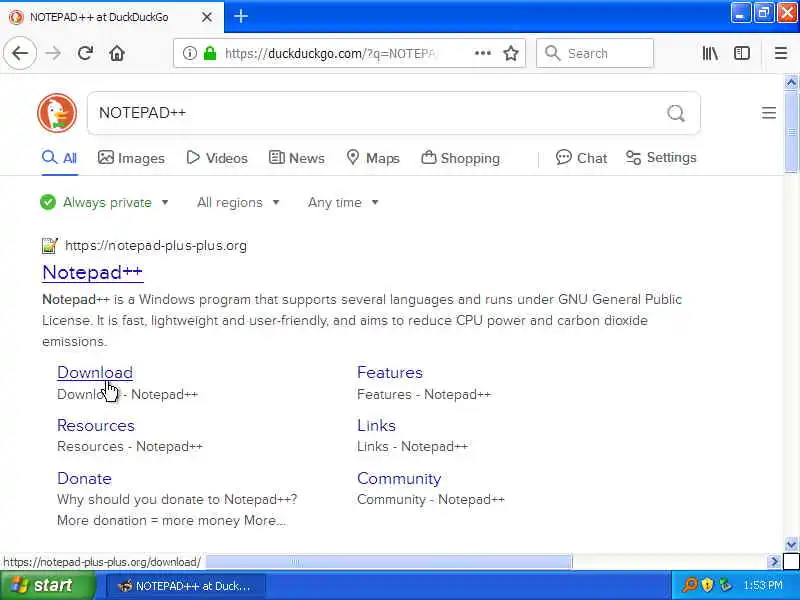Open the Notepad++ result title link
Image resolution: width=800 pixels, height=600 pixels.
[92, 272]
